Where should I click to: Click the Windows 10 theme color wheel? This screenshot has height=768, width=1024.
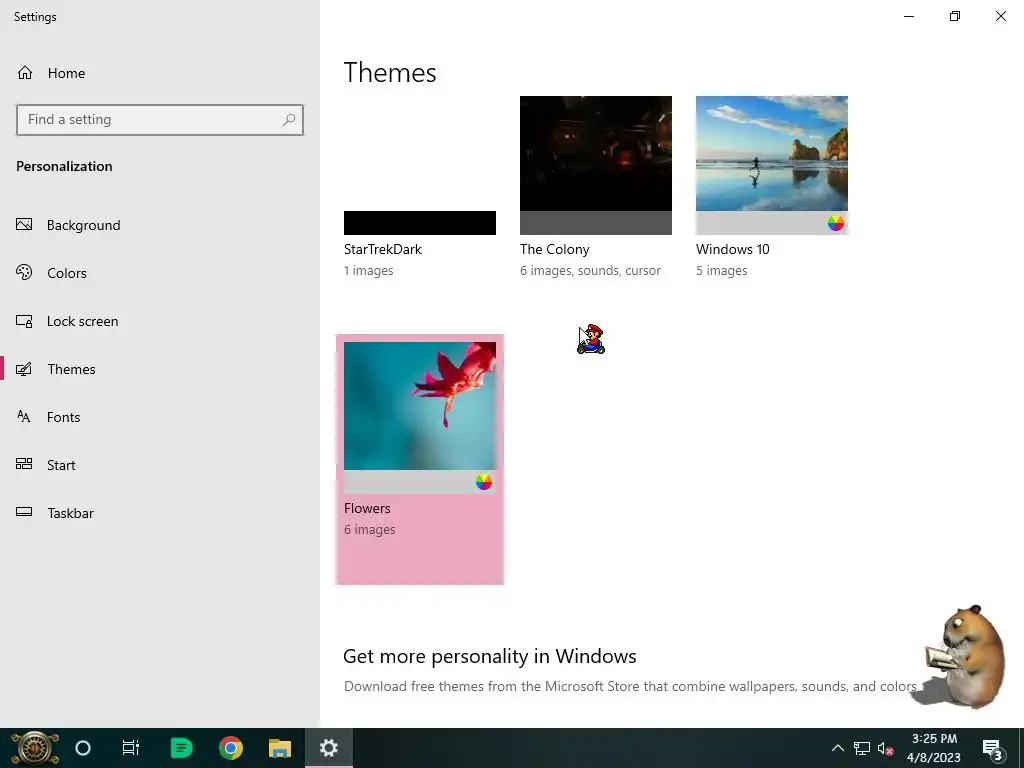836,223
